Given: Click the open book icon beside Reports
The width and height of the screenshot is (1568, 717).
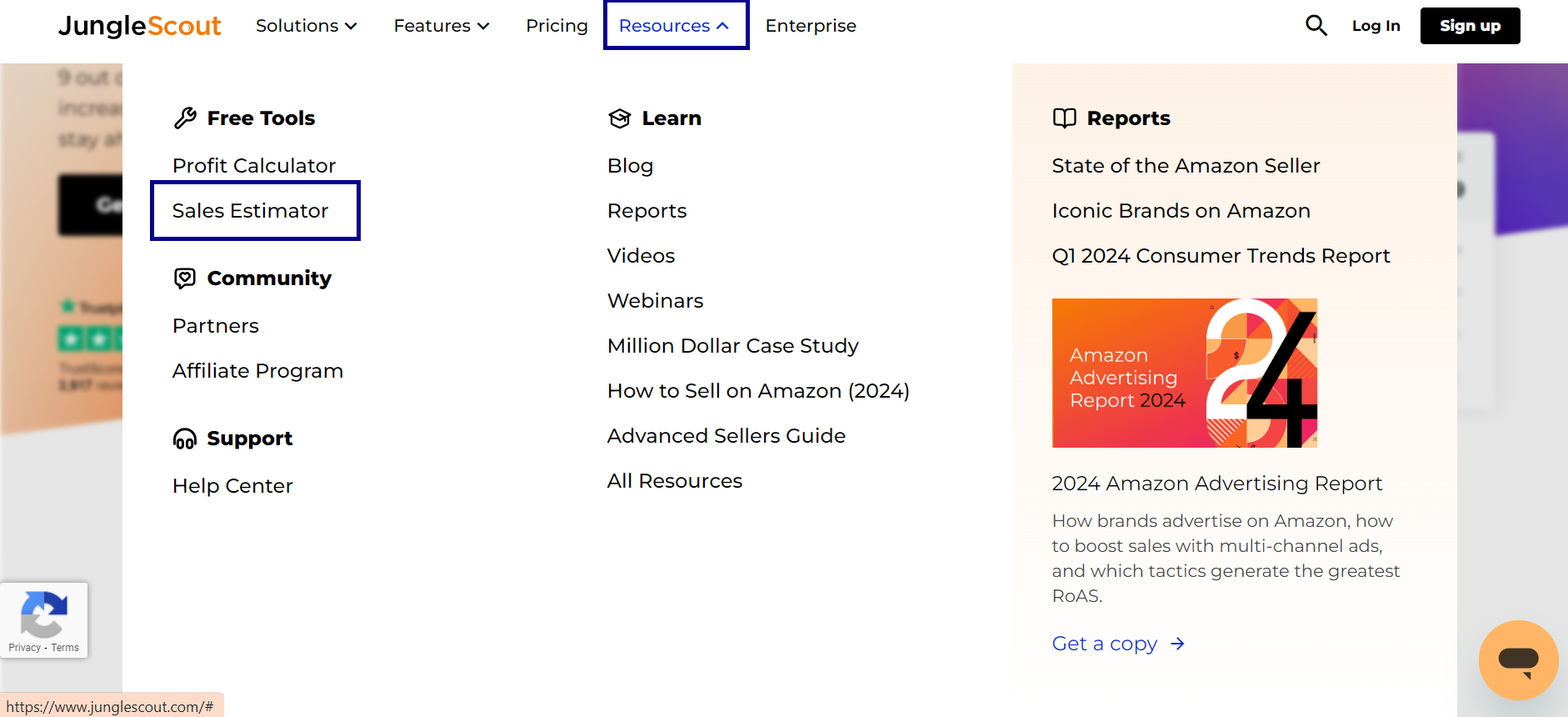Looking at the screenshot, I should tap(1065, 118).
